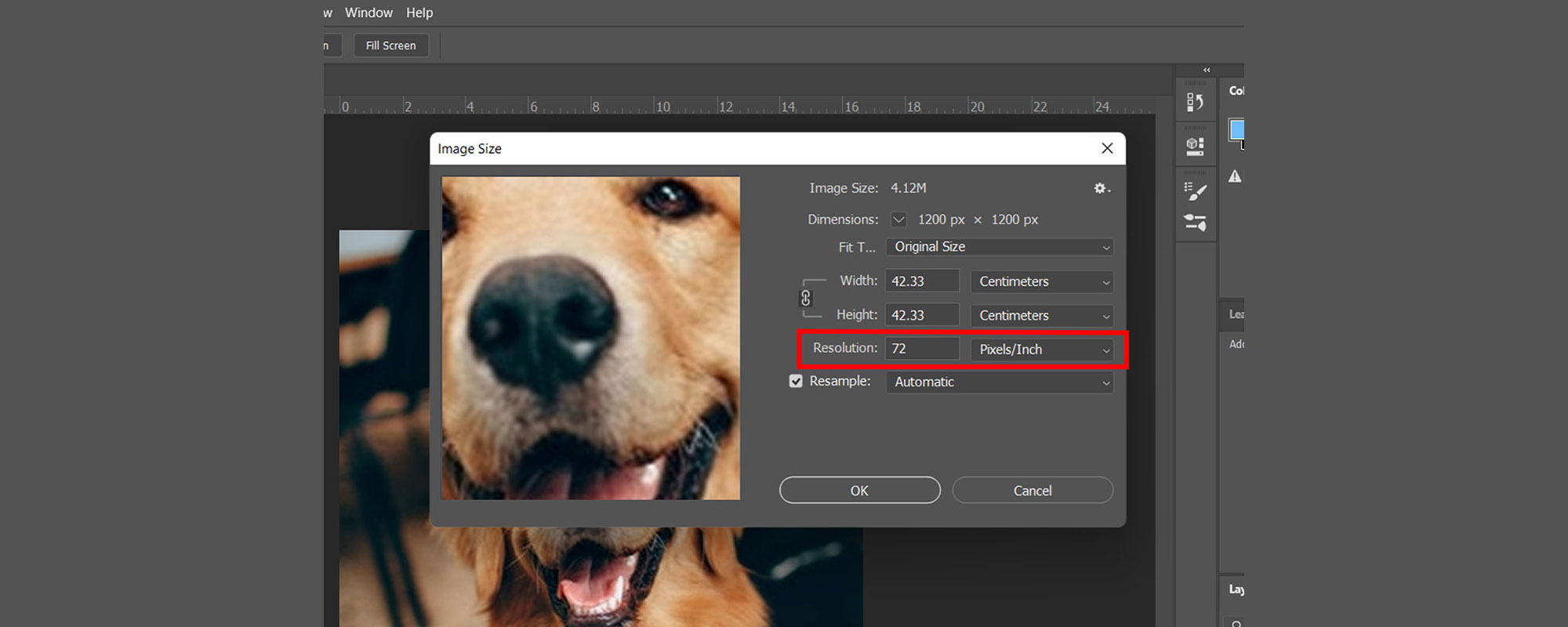This screenshot has width=1568, height=627.
Task: Open the Pixels/Inch resolution units dropdown
Action: (1042, 350)
